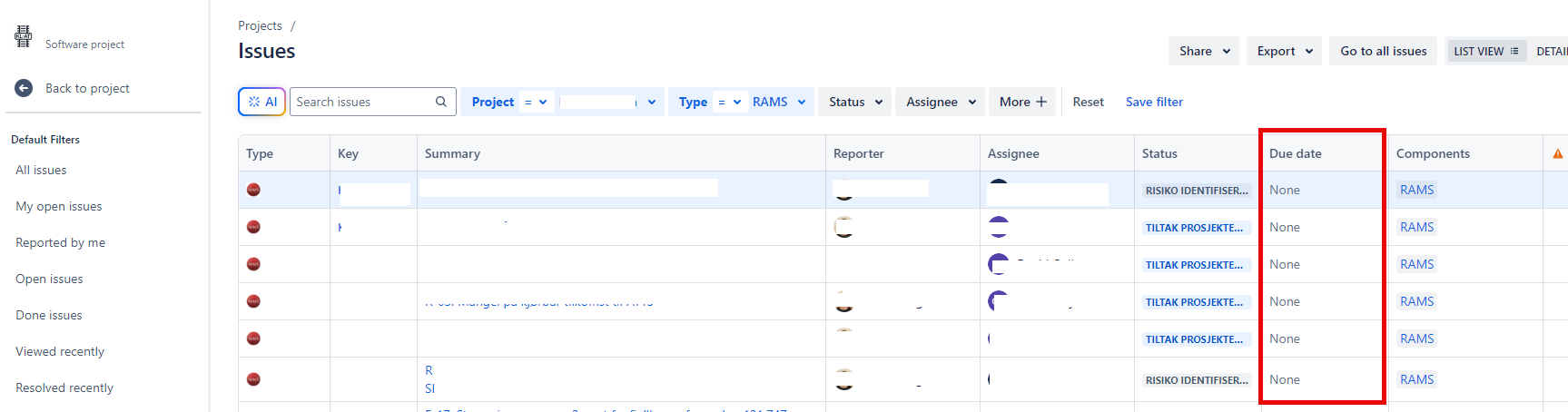Click the assignee avatar in the second row

[999, 227]
